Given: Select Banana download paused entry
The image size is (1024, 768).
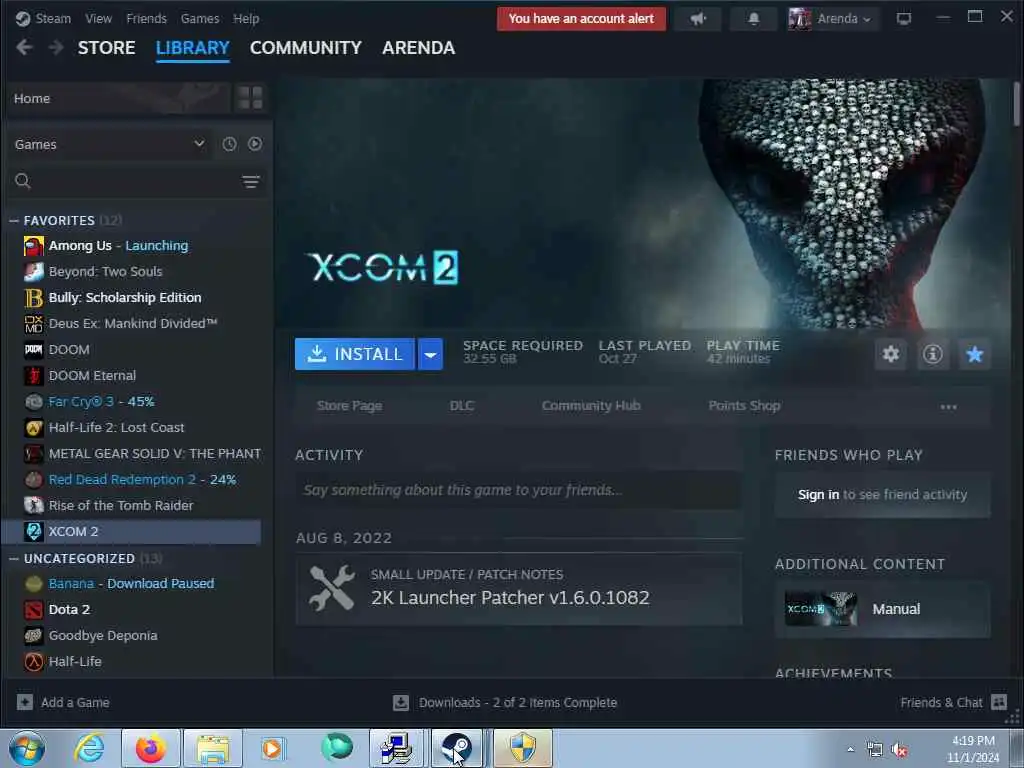Looking at the screenshot, I should pyautogui.click(x=131, y=584).
